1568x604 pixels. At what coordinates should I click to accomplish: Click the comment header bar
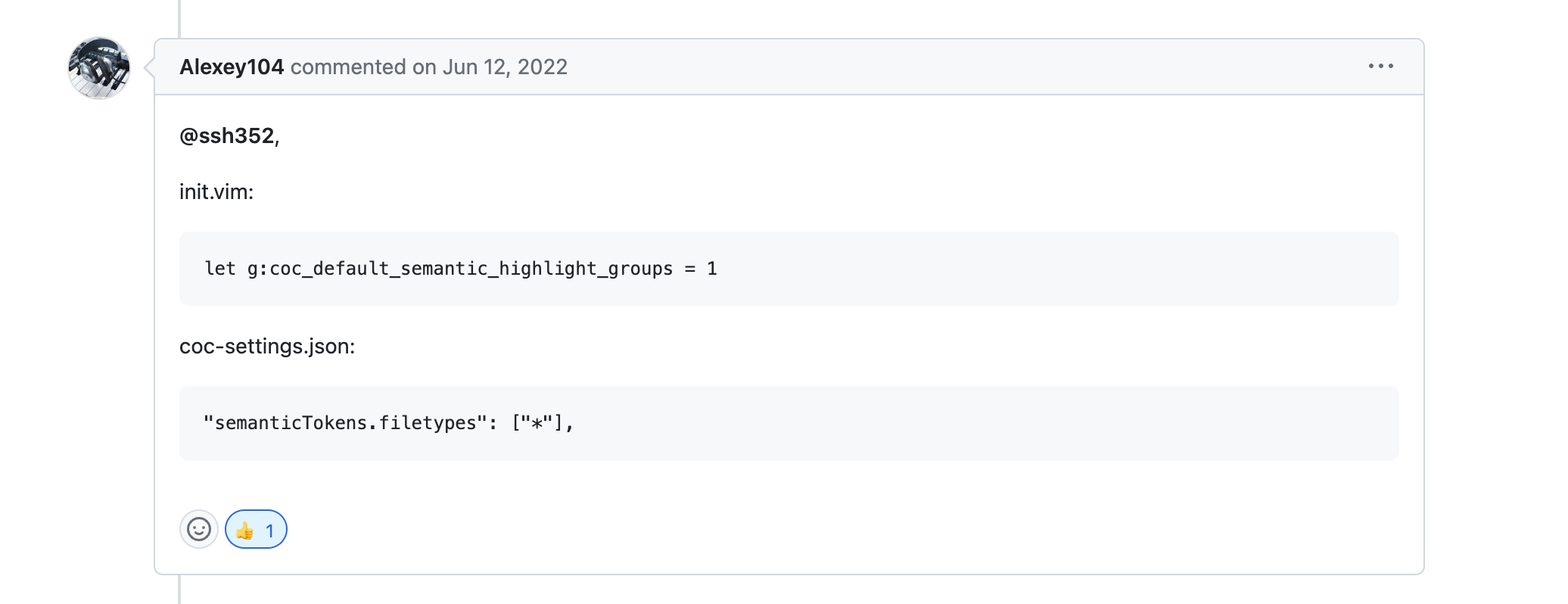pyautogui.click(x=757, y=67)
